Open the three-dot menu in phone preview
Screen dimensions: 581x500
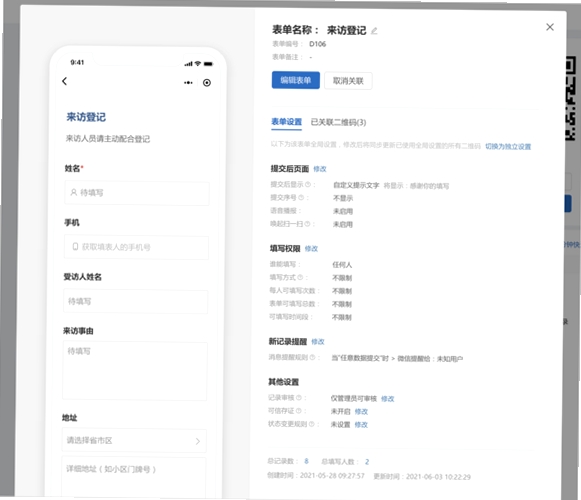coord(188,83)
